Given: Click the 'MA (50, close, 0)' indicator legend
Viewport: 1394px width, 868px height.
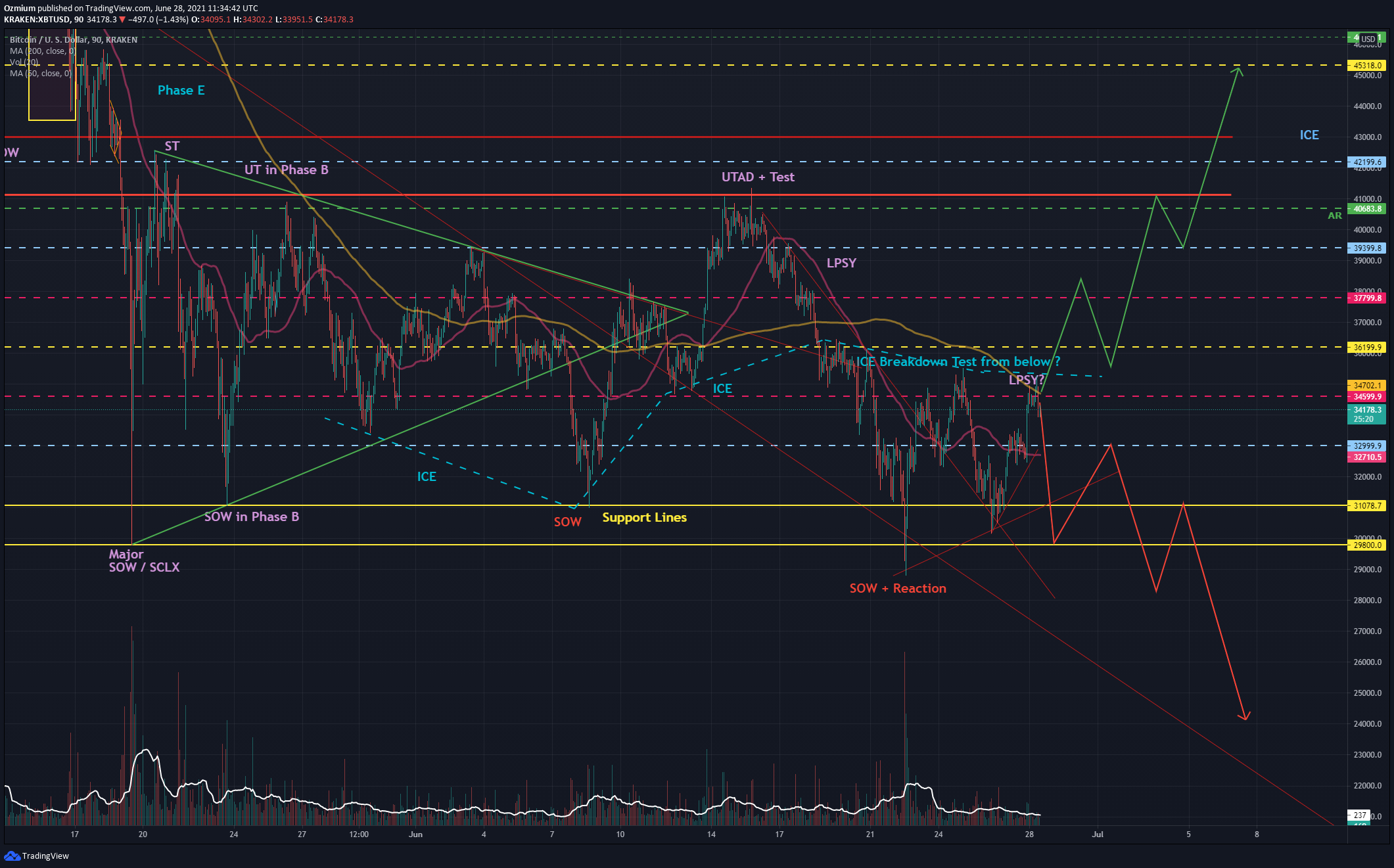Looking at the screenshot, I should [x=41, y=73].
